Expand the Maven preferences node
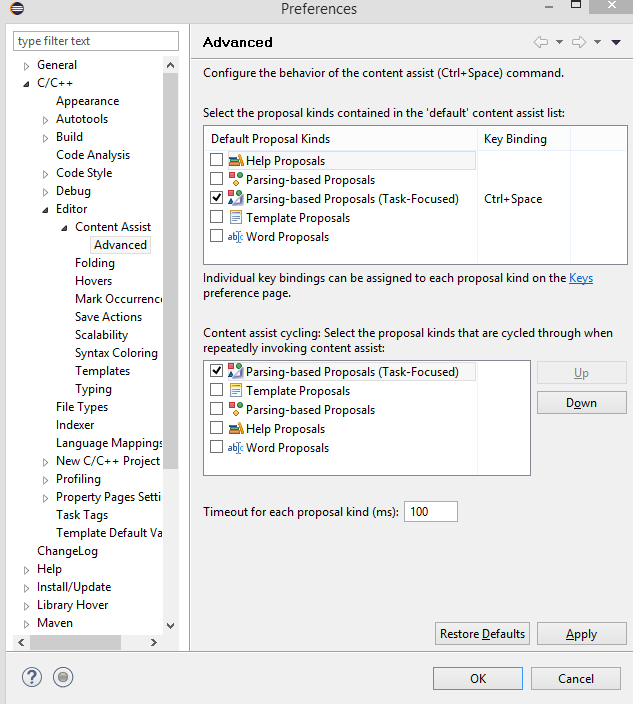 [x=26, y=624]
